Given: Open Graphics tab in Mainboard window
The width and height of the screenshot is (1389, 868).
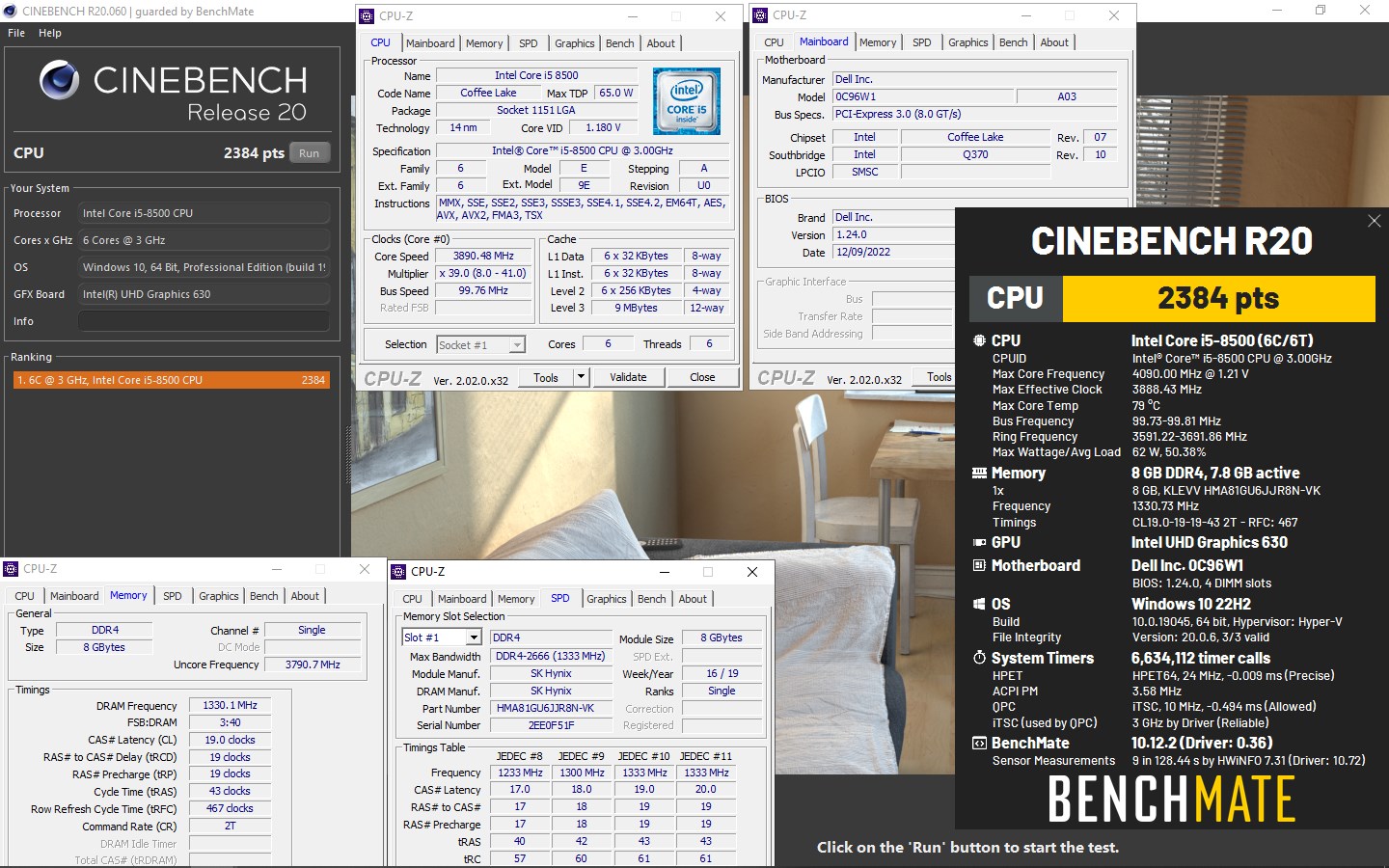Looking at the screenshot, I should (967, 42).
